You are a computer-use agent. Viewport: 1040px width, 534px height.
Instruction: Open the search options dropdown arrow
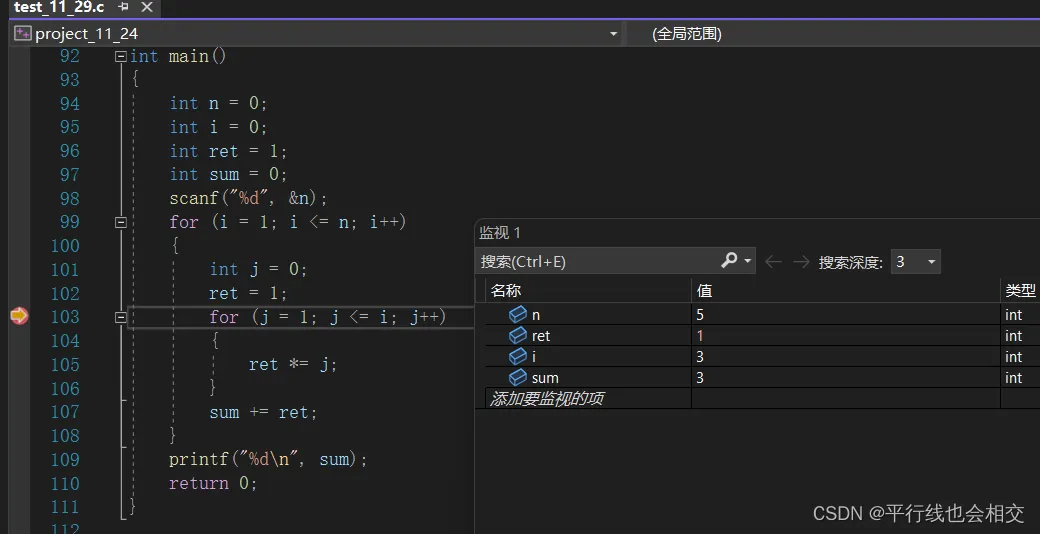[748, 261]
